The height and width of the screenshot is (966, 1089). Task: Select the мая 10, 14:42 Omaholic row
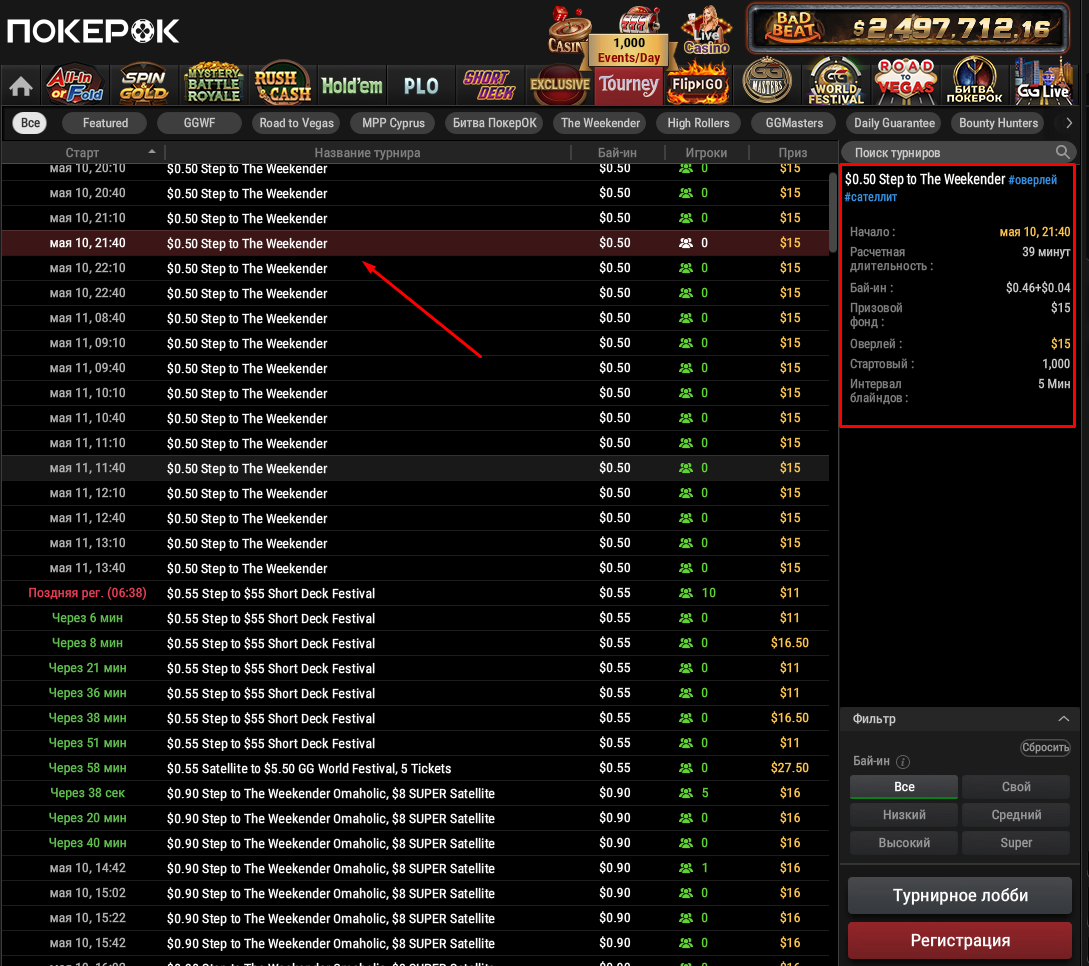click(x=415, y=868)
